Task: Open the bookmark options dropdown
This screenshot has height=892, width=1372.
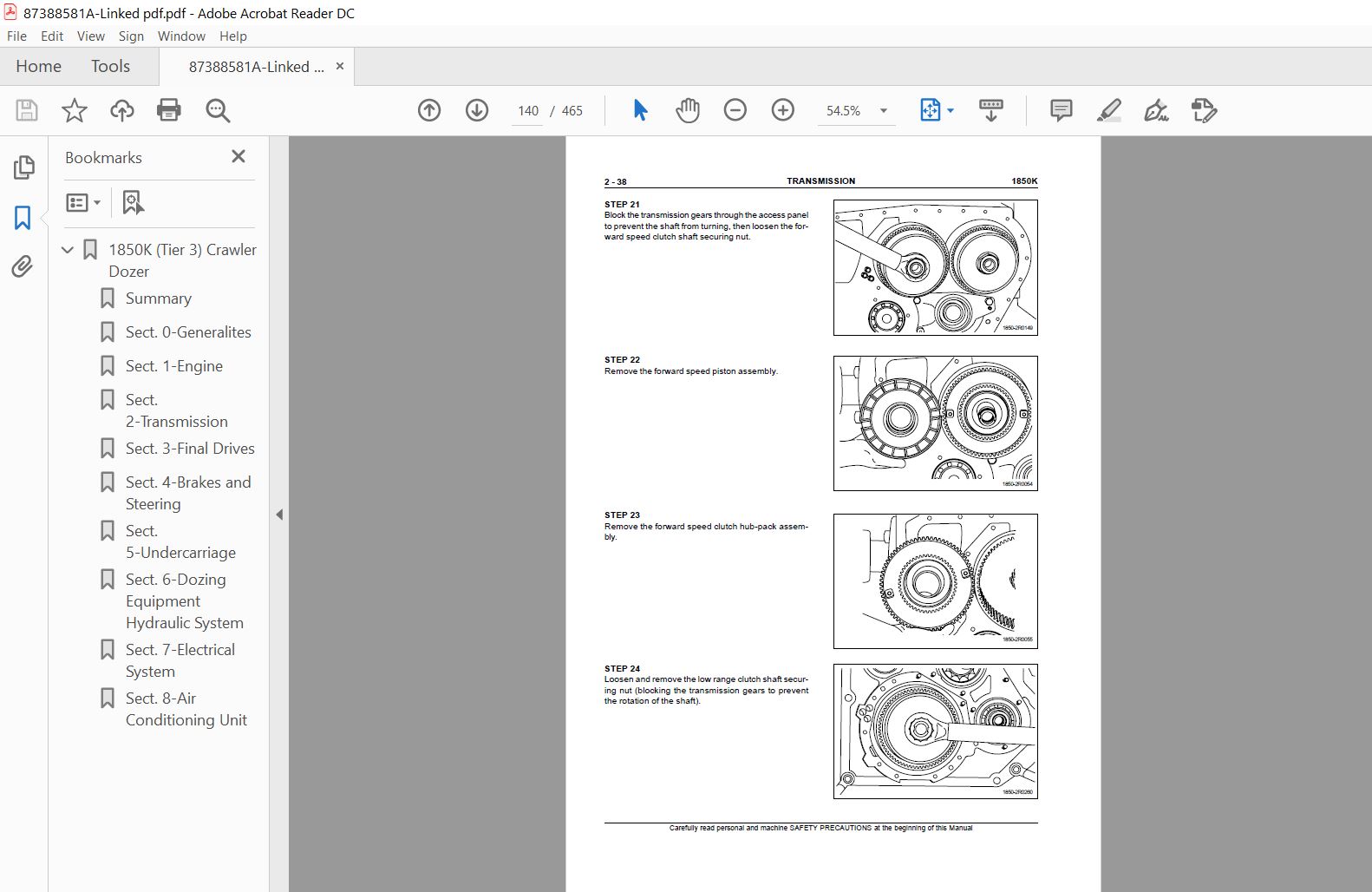Action: (x=83, y=202)
